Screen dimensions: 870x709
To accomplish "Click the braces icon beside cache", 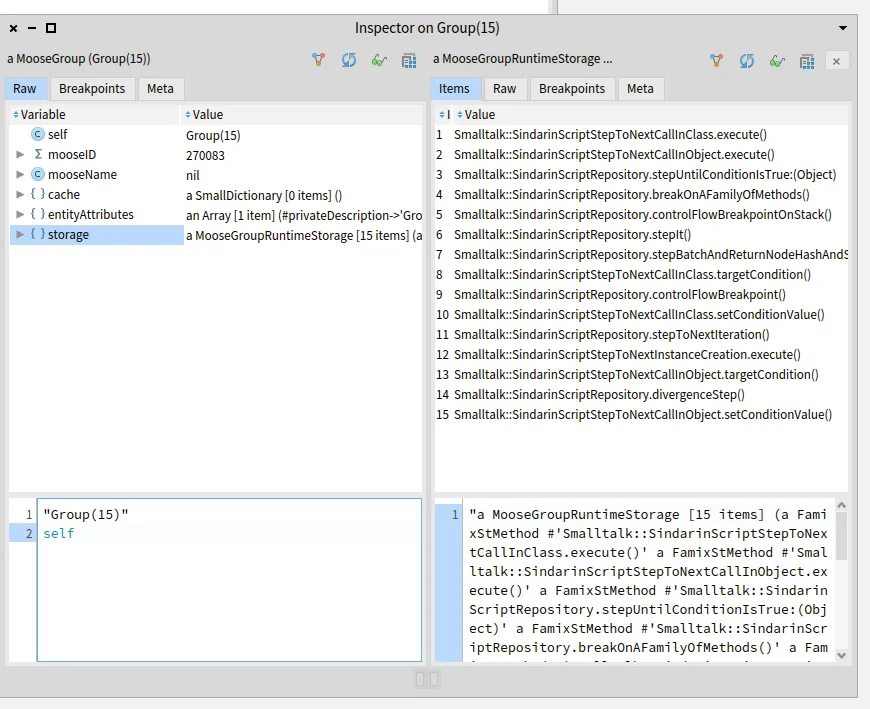I will pyautogui.click(x=37, y=194).
